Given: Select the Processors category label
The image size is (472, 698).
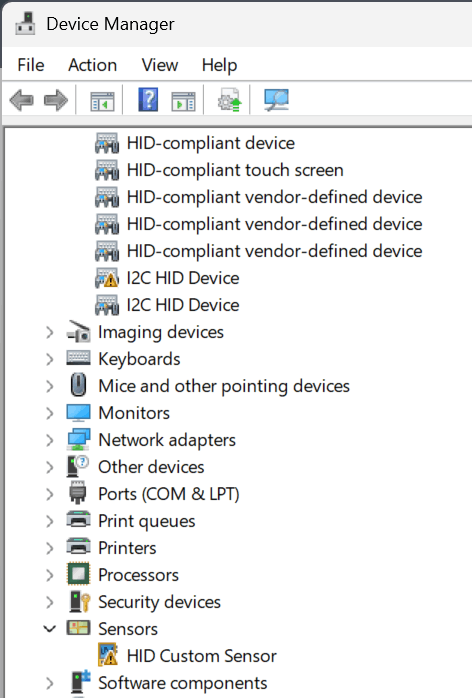Looking at the screenshot, I should point(138,575).
